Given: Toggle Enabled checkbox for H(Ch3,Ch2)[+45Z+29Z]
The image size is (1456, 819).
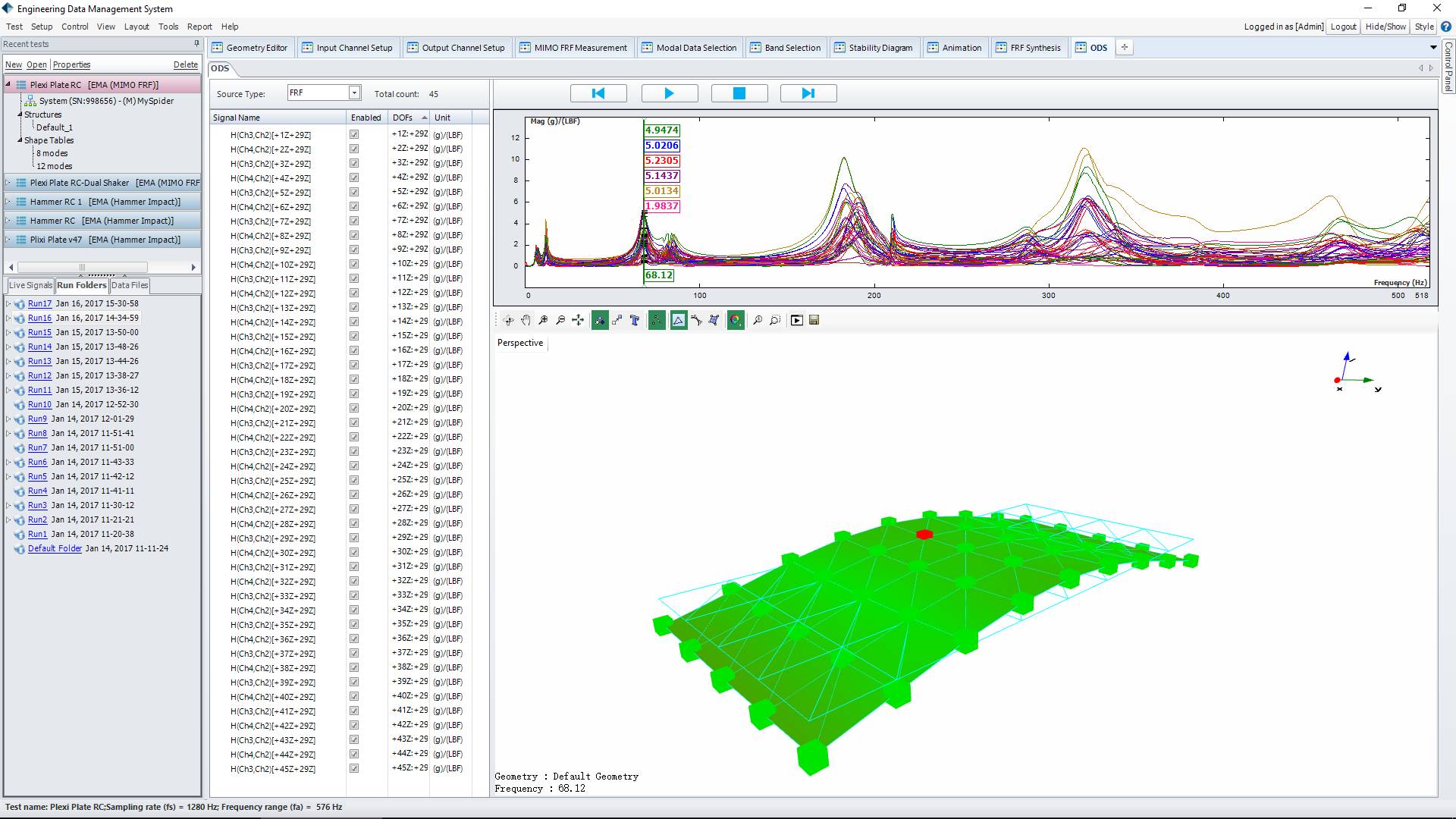Looking at the screenshot, I should [354, 768].
